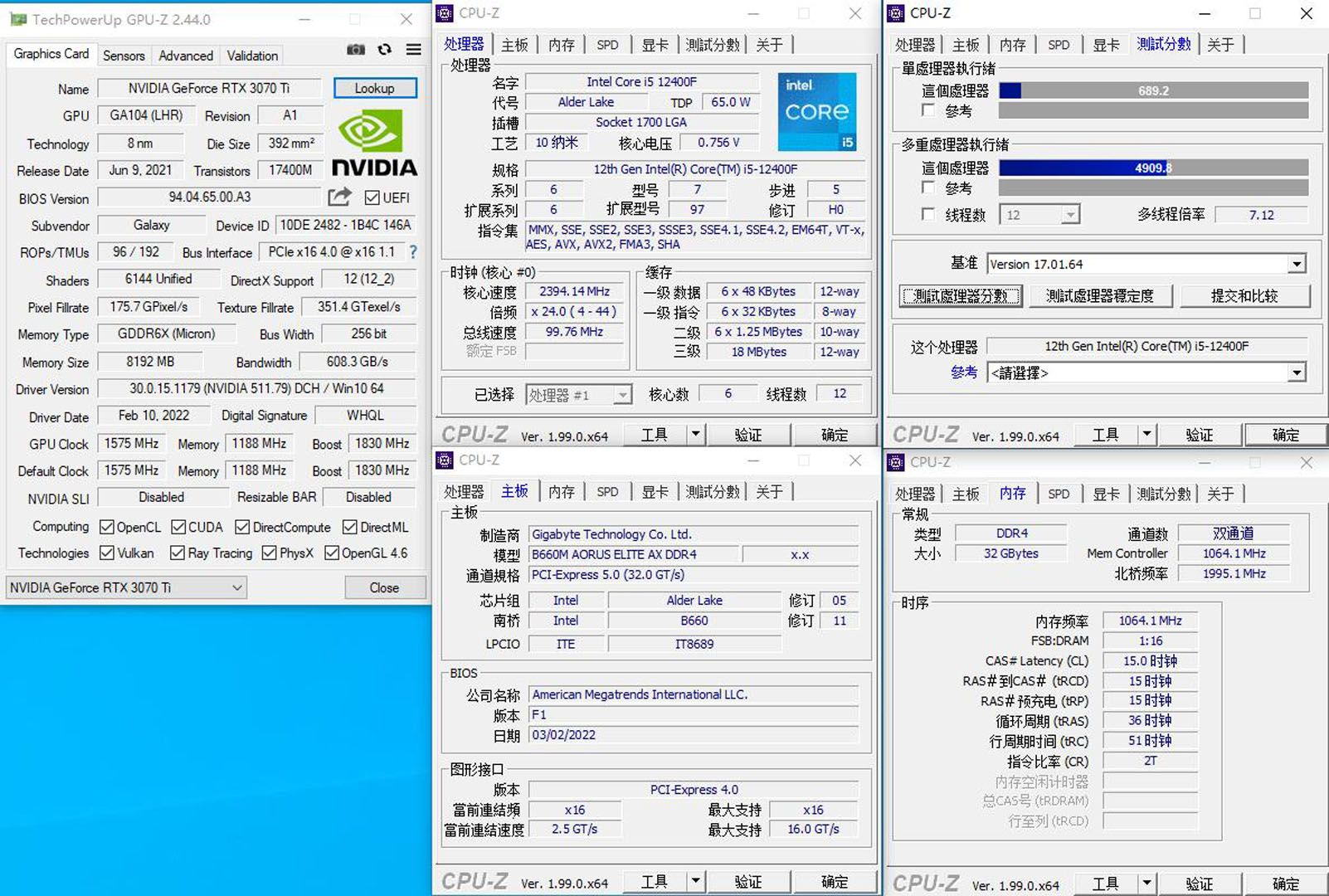The image size is (1329, 896).
Task: Open the SPD tab in CPU-Z
Action: pos(608,45)
